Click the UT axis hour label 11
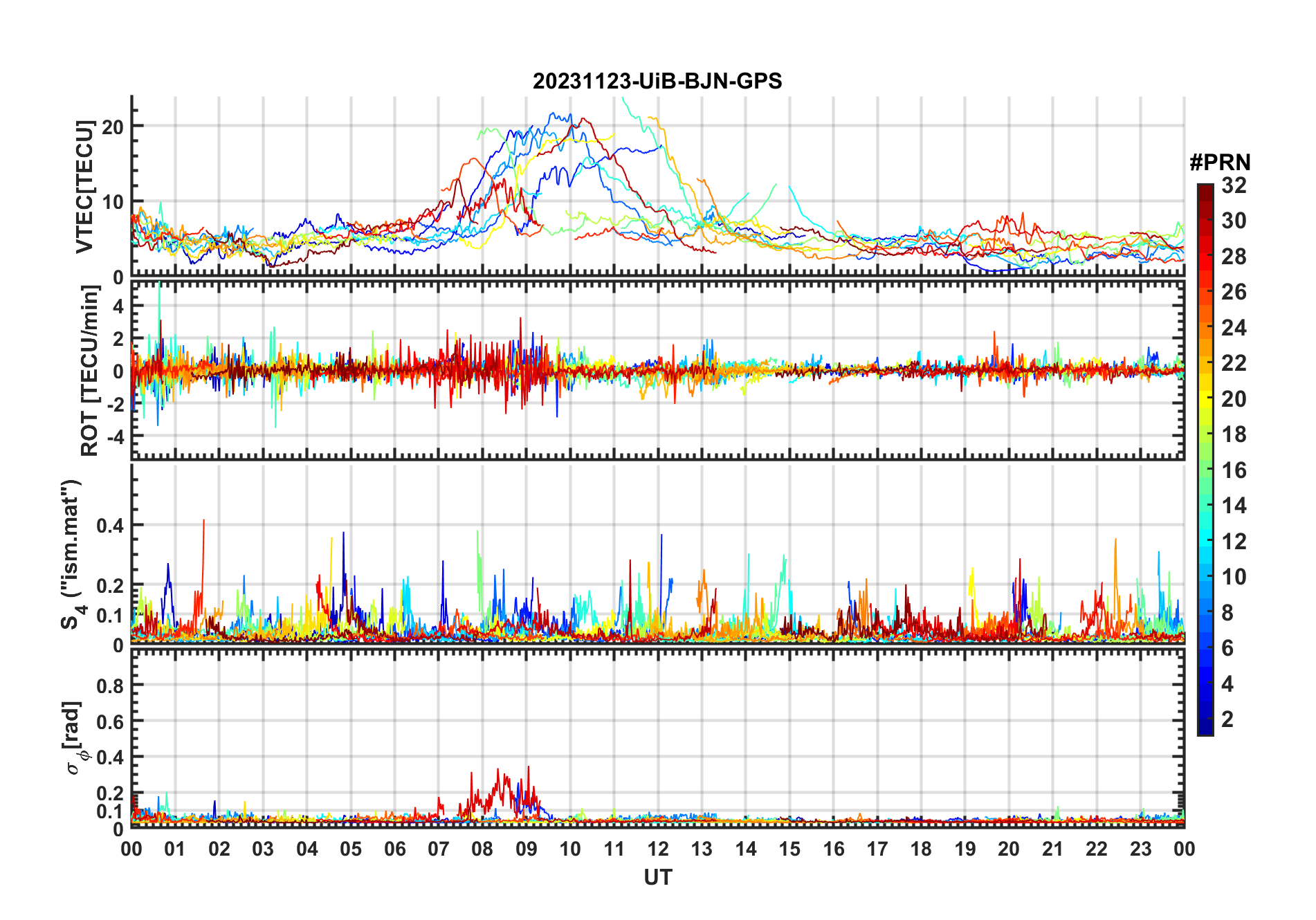This screenshot has height=920, width=1316. [614, 849]
